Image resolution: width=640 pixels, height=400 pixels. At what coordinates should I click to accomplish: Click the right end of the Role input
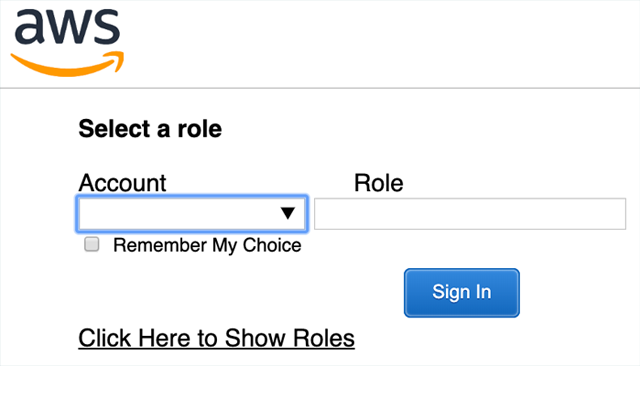615,214
